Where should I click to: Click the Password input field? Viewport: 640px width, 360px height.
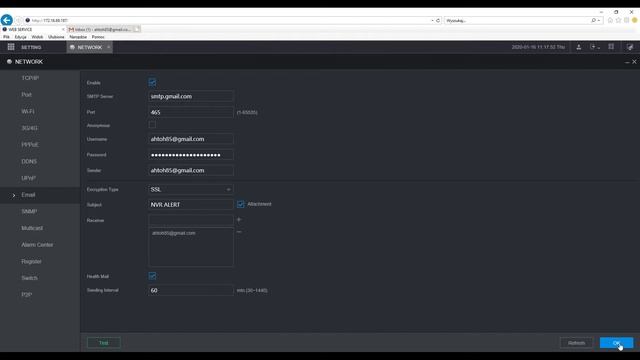pyautogui.click(x=191, y=155)
